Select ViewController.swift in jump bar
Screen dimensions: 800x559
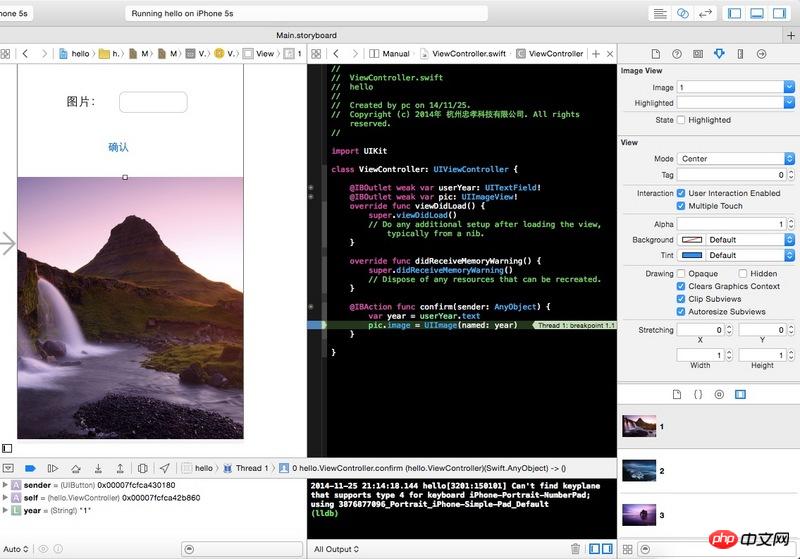(x=463, y=54)
